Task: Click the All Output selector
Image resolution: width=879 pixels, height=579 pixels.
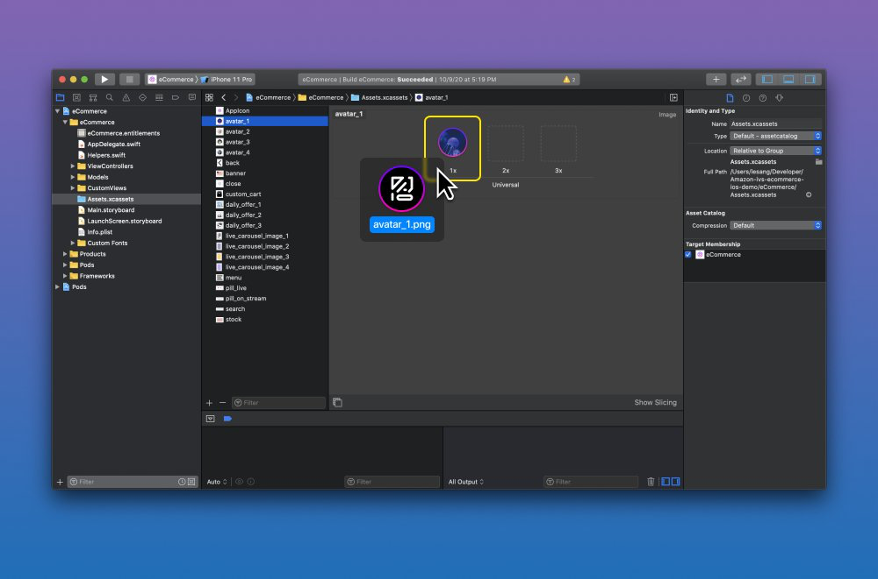Action: coord(466,482)
